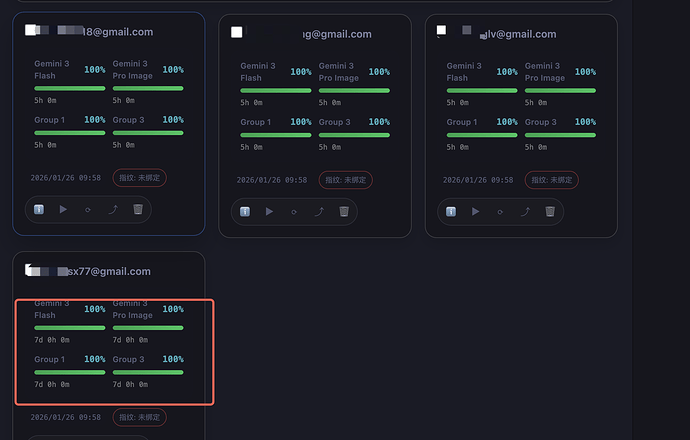Image resolution: width=690 pixels, height=440 pixels.
Task: Click curved arrow icon on ig@gmail.com card
Action: click(x=319, y=212)
